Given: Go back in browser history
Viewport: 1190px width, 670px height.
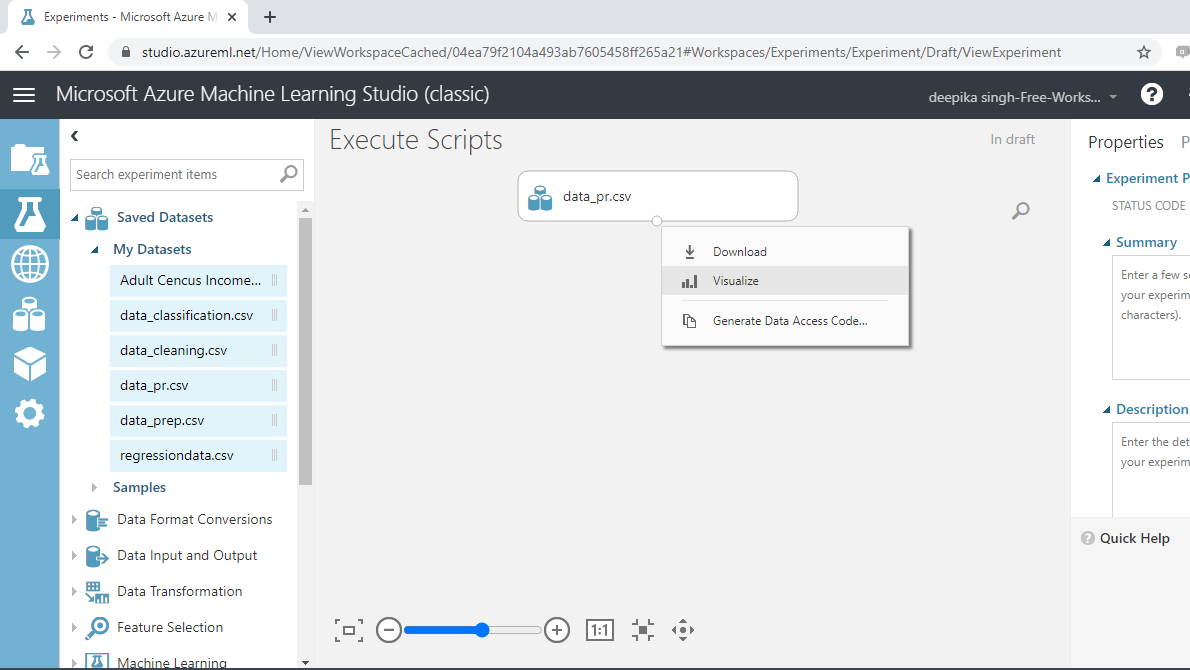Looking at the screenshot, I should pyautogui.click(x=22, y=52).
